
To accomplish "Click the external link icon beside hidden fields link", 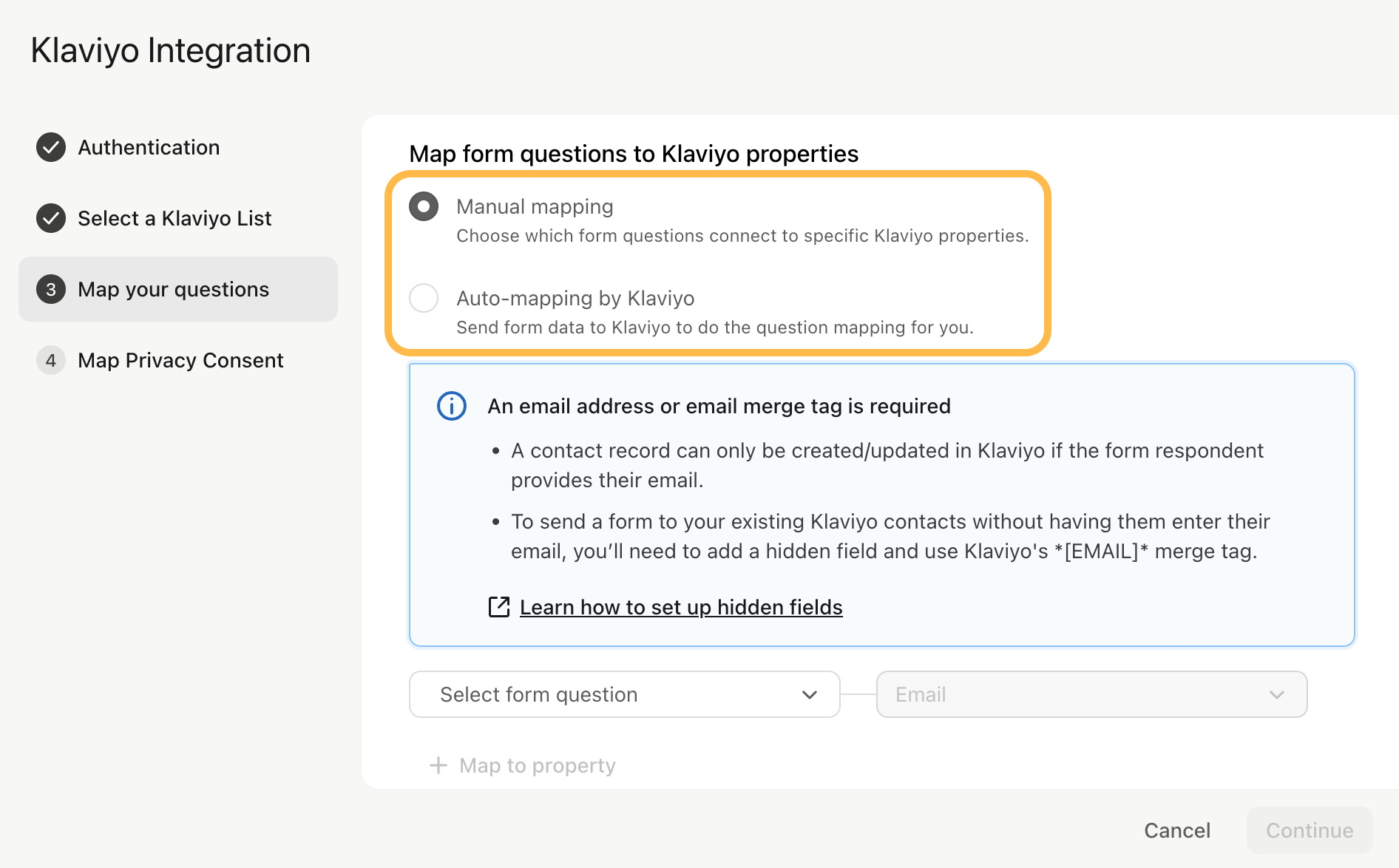I will 499,607.
